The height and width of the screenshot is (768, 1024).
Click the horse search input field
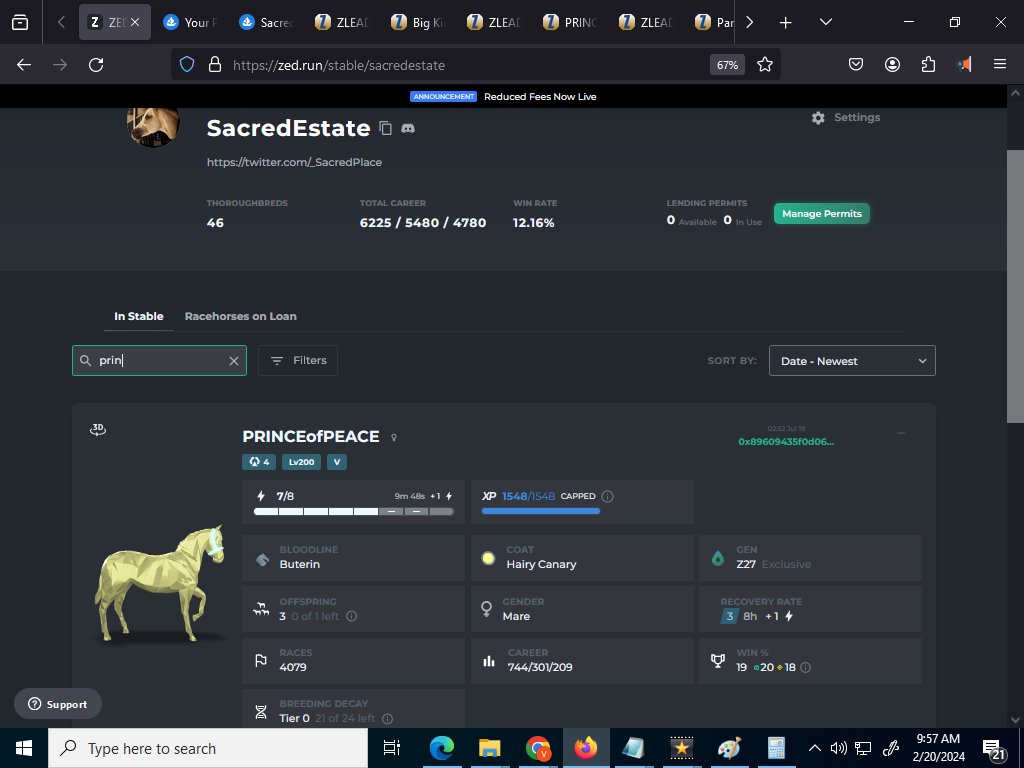coord(159,360)
